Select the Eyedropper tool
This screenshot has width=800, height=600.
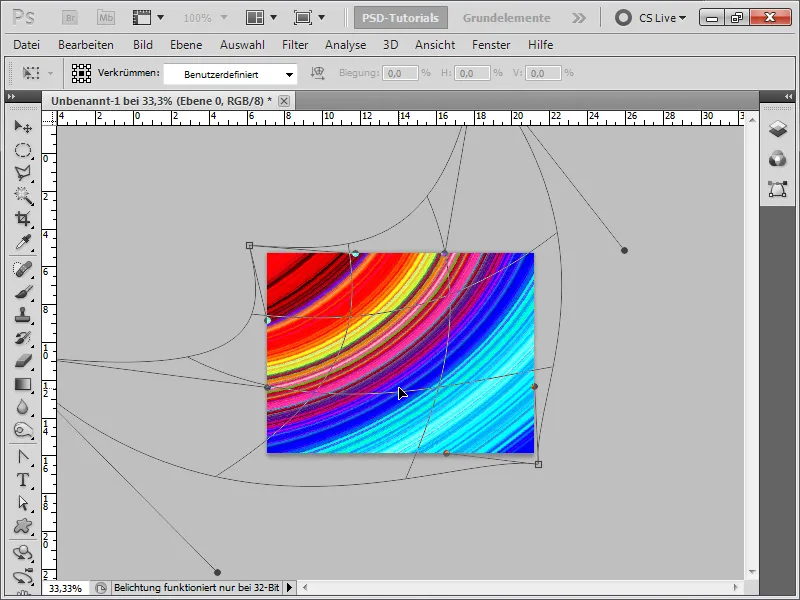pos(23,242)
